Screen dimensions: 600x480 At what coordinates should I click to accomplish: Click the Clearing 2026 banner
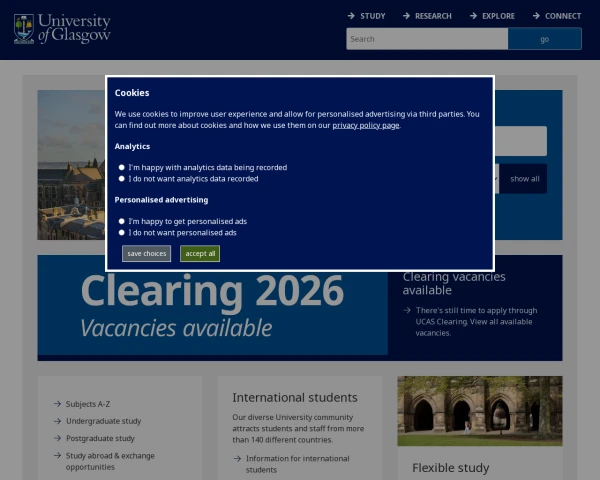(212, 312)
